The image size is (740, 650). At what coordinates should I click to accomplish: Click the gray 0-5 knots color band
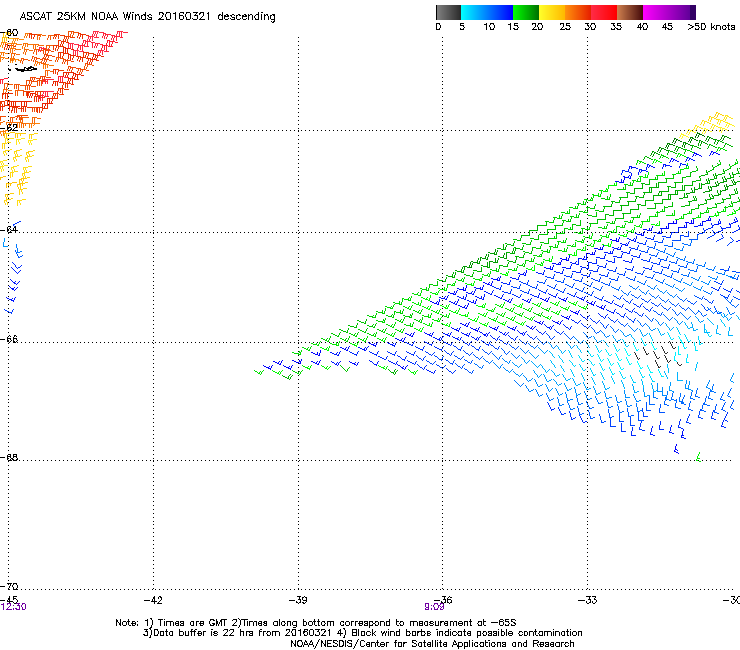coord(448,12)
